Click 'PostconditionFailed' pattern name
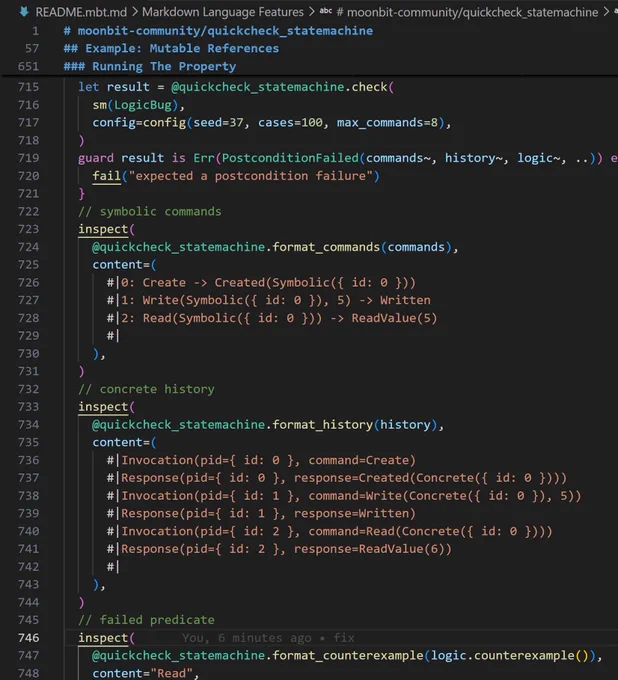This screenshot has height=680, width=618. pos(290,158)
